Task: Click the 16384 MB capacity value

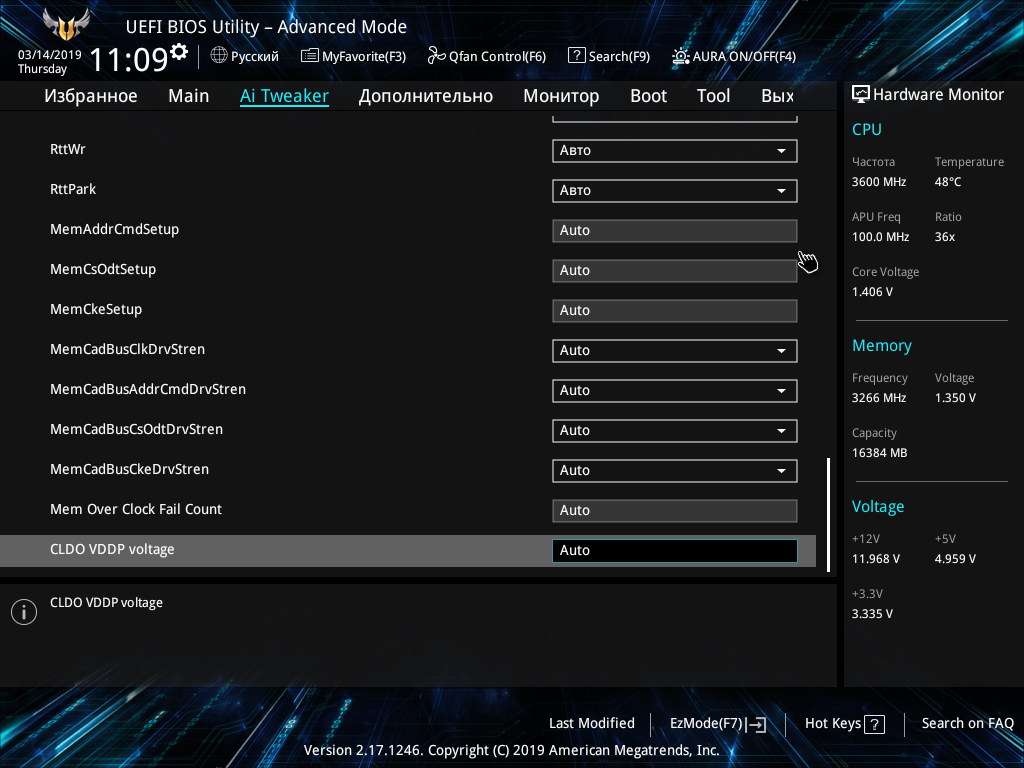Action: point(880,453)
